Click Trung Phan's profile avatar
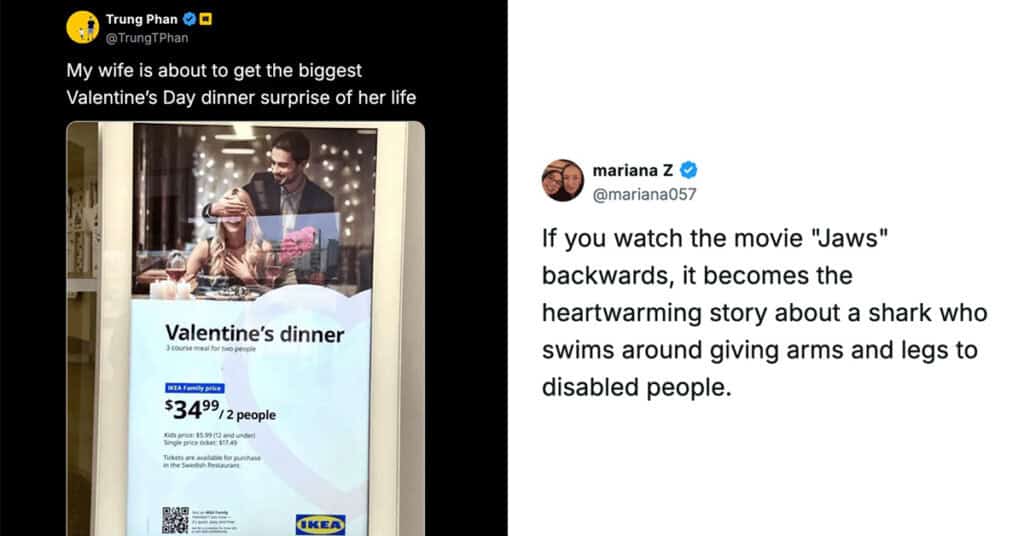 tap(83, 27)
